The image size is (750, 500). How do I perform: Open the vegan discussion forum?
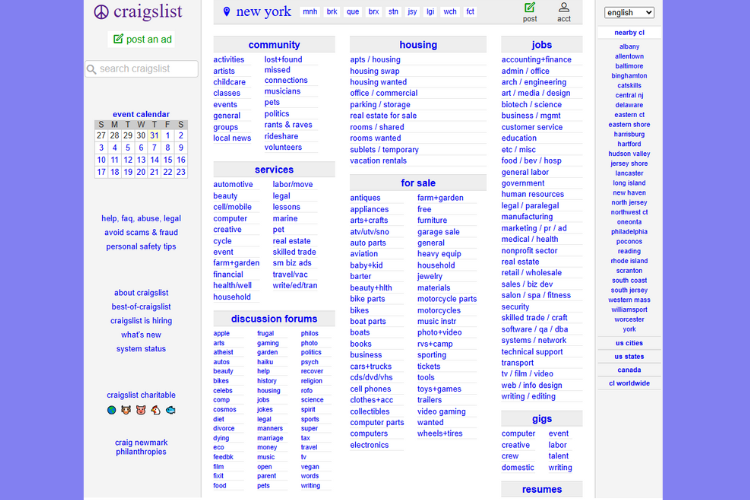pyautogui.click(x=310, y=467)
